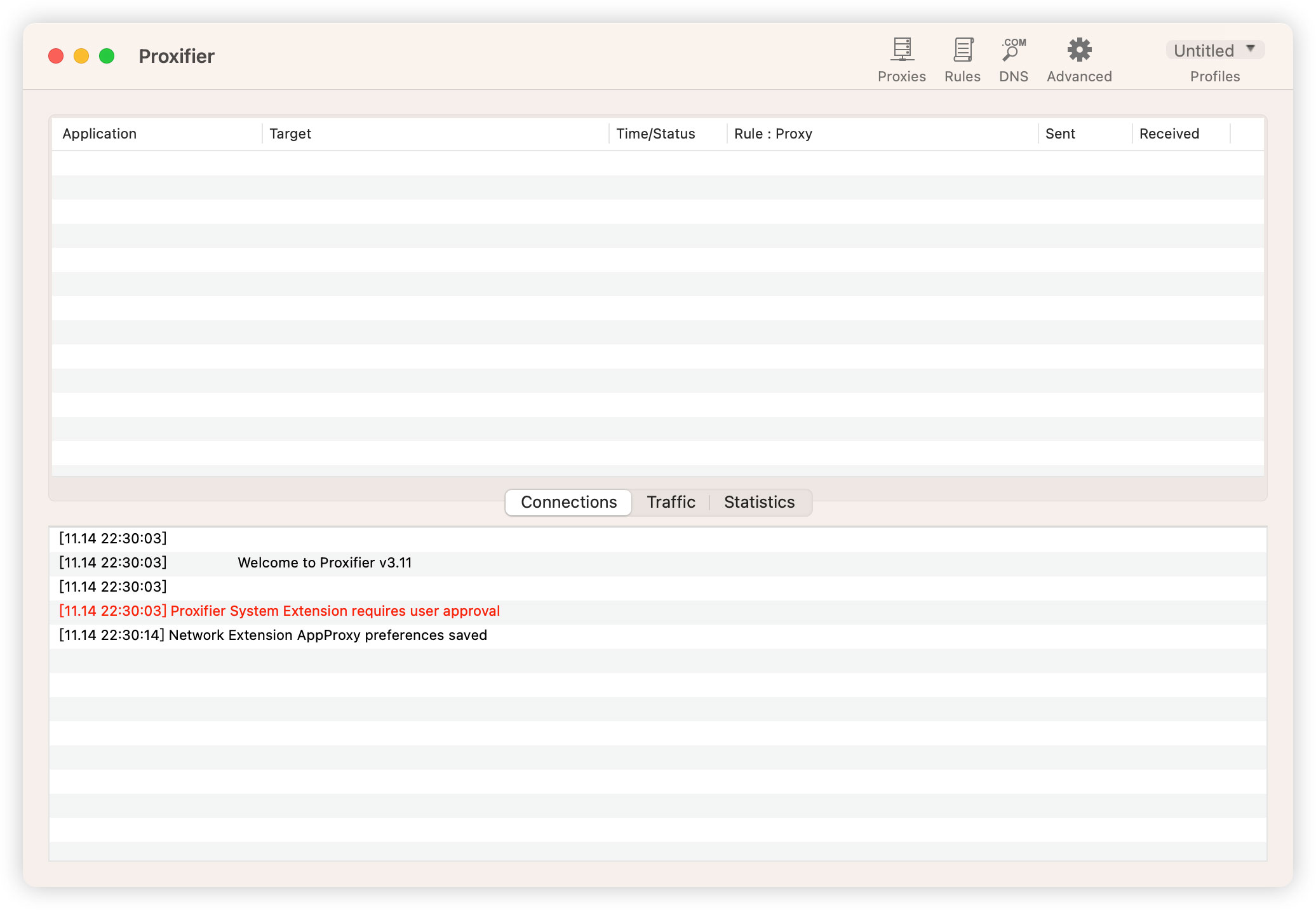Viewport: 1316px width, 910px height.
Task: Sort by Target column header
Action: click(x=436, y=133)
